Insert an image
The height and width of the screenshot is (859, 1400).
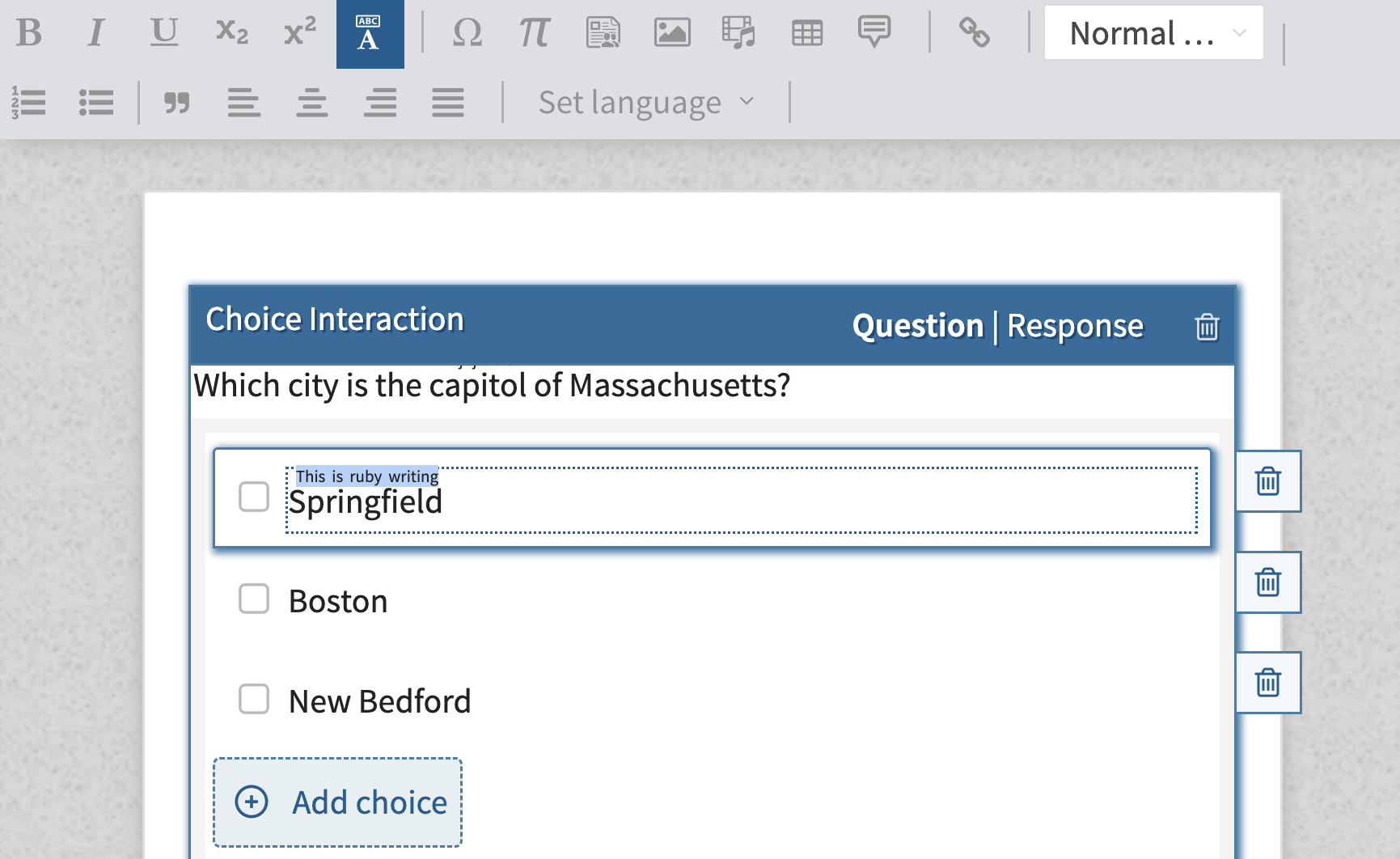click(671, 33)
